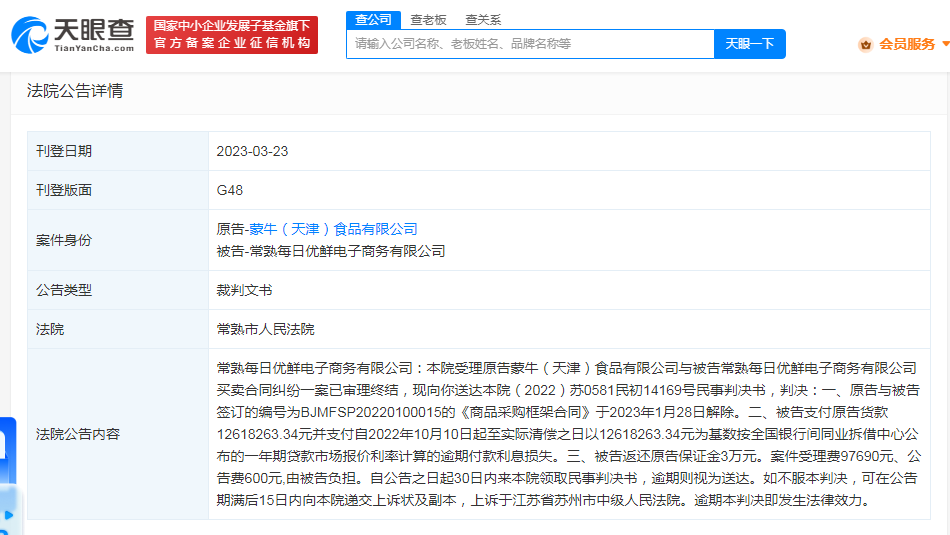Click the court announcement content paragraph

[x=568, y=433]
